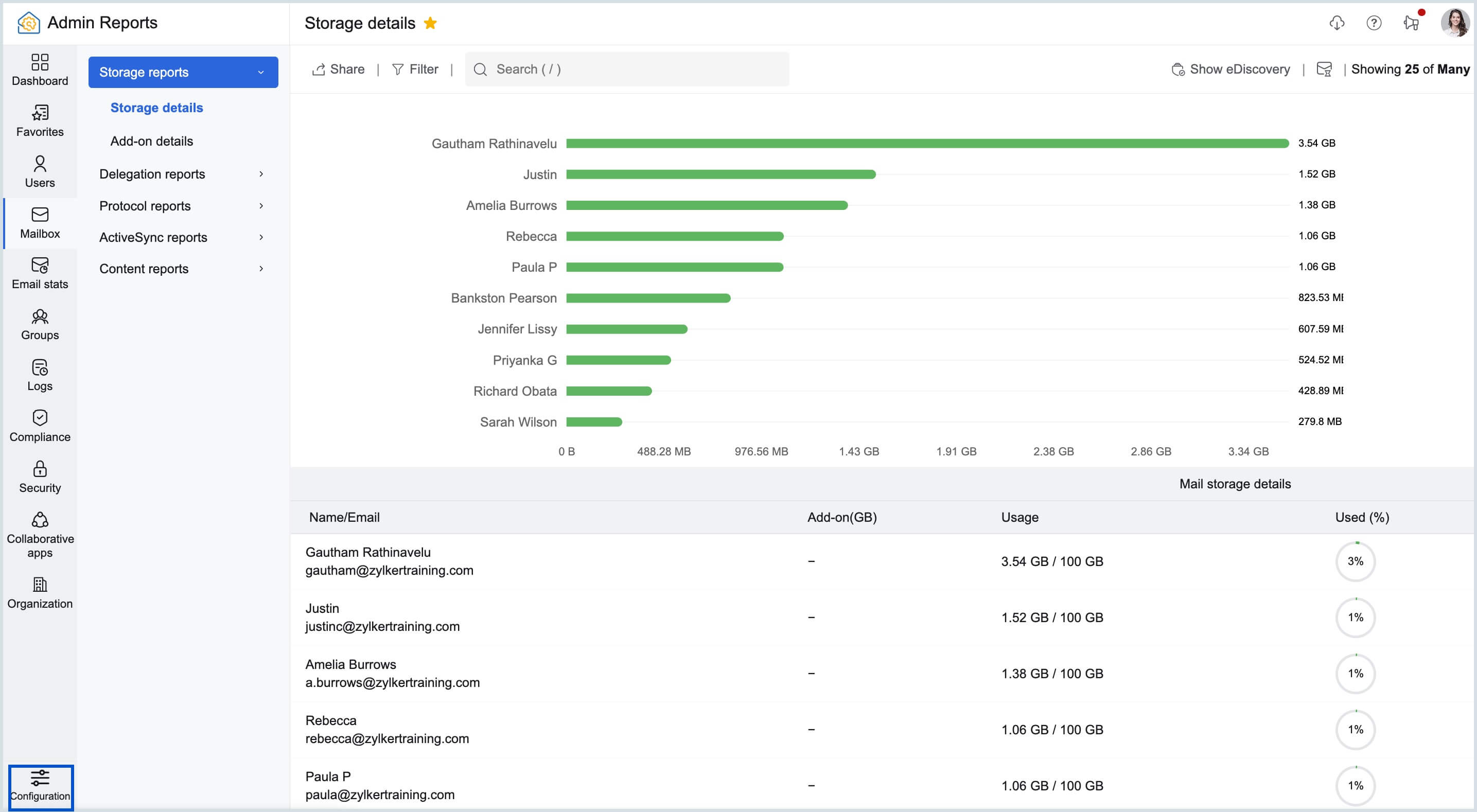Click the Share button
The width and height of the screenshot is (1477, 812).
pyautogui.click(x=338, y=69)
